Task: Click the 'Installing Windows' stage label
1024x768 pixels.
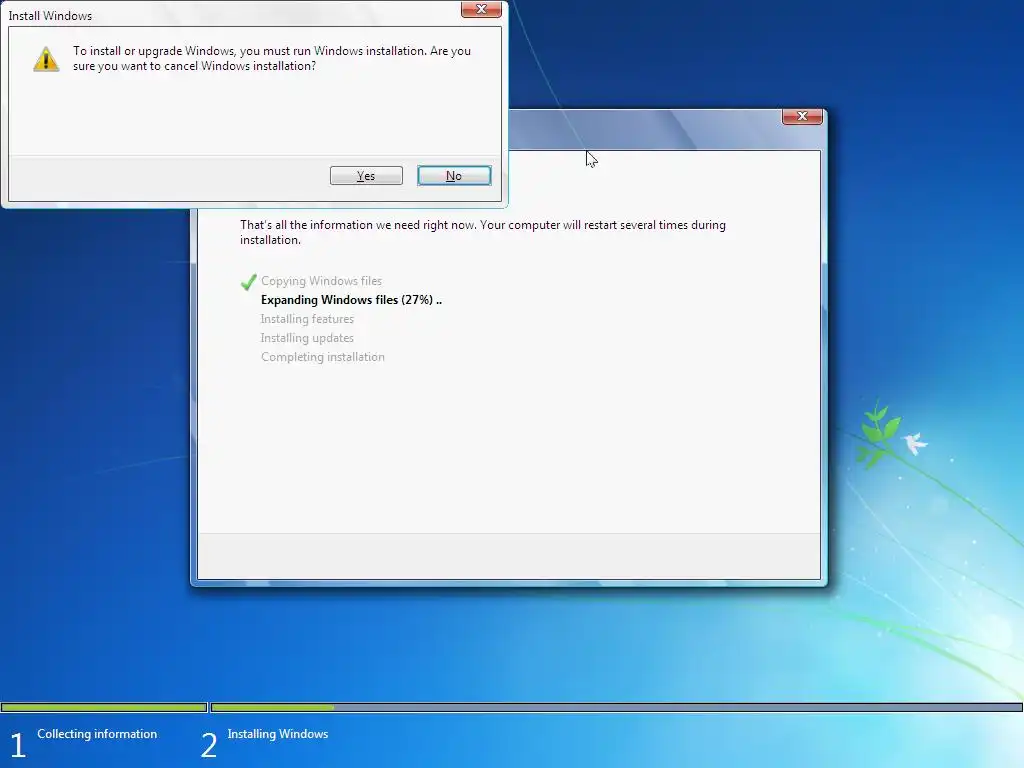Action: click(278, 734)
